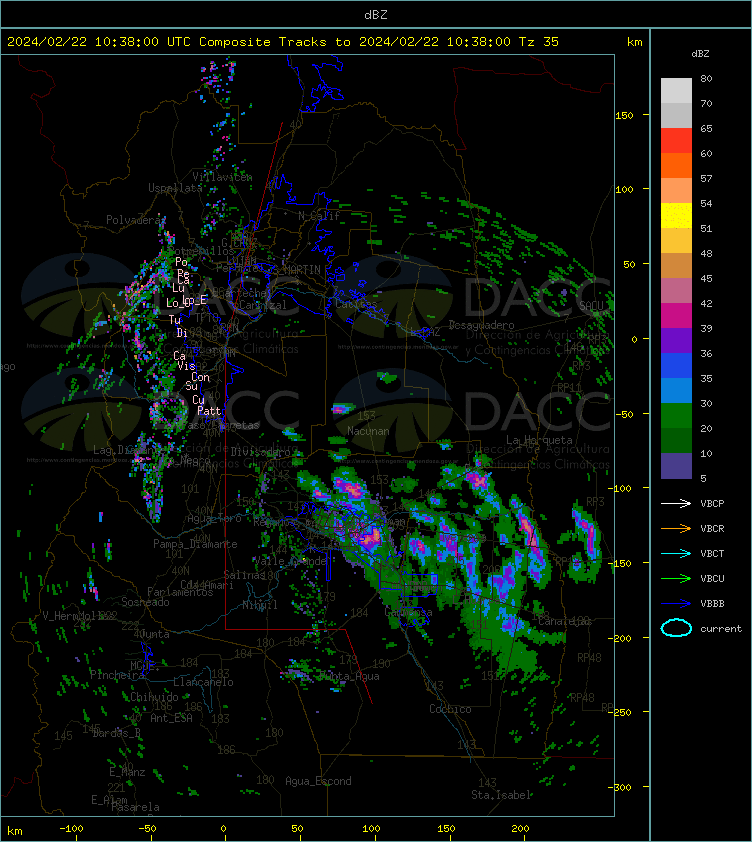Click the 'La_Horqueta' place label
The image size is (752, 842).
click(539, 440)
